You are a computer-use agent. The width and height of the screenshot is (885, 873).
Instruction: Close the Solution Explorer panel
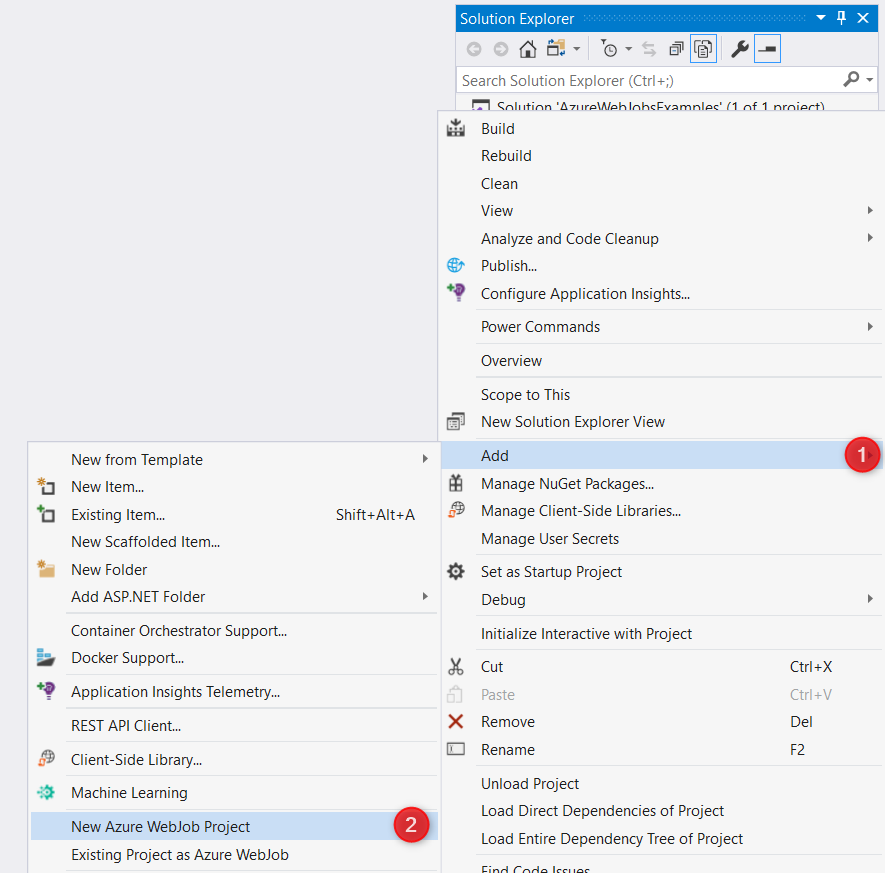[x=863, y=18]
